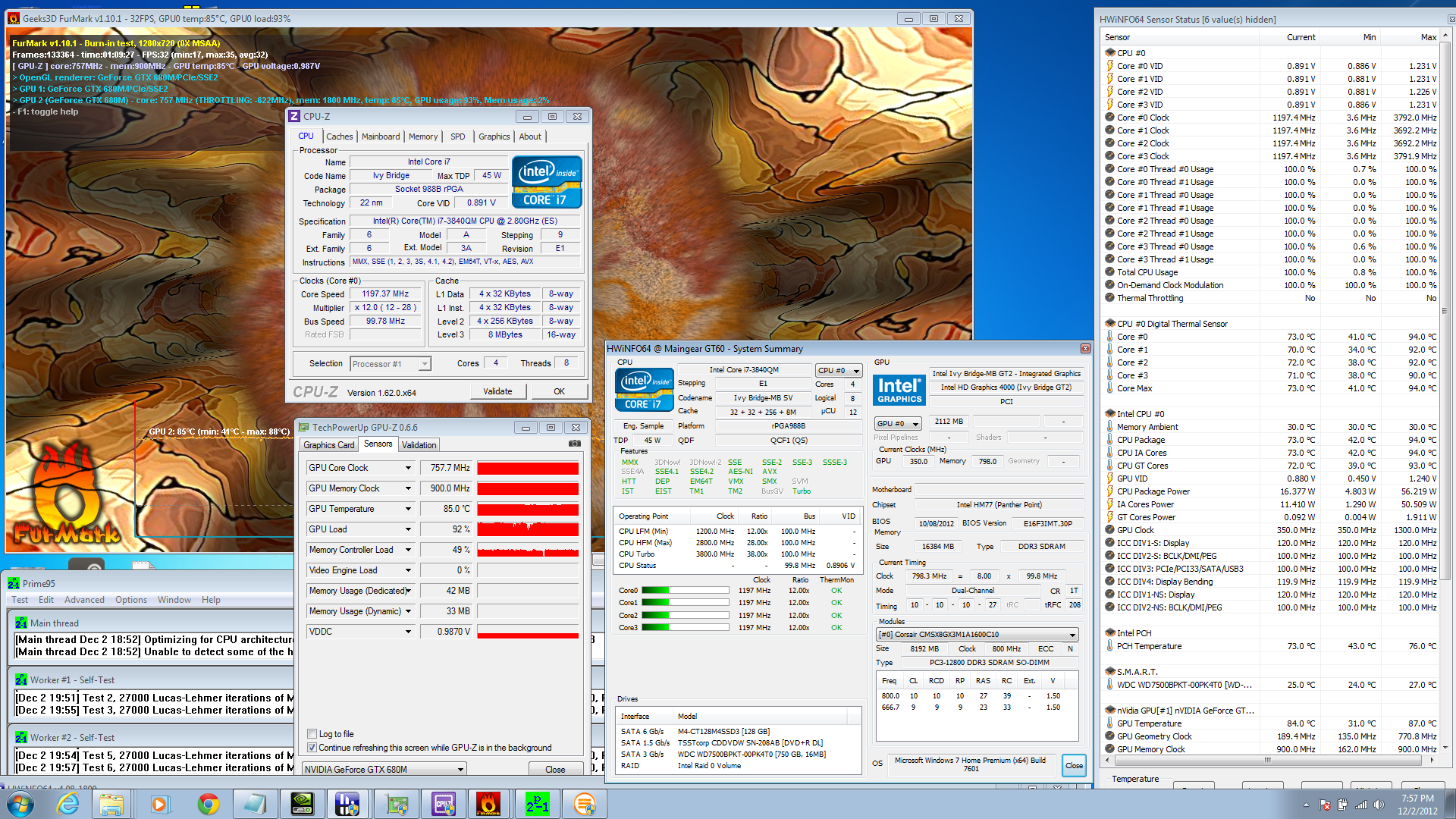Click CPU-Z OK button
Screen dimensions: 1456x819
coord(559,391)
